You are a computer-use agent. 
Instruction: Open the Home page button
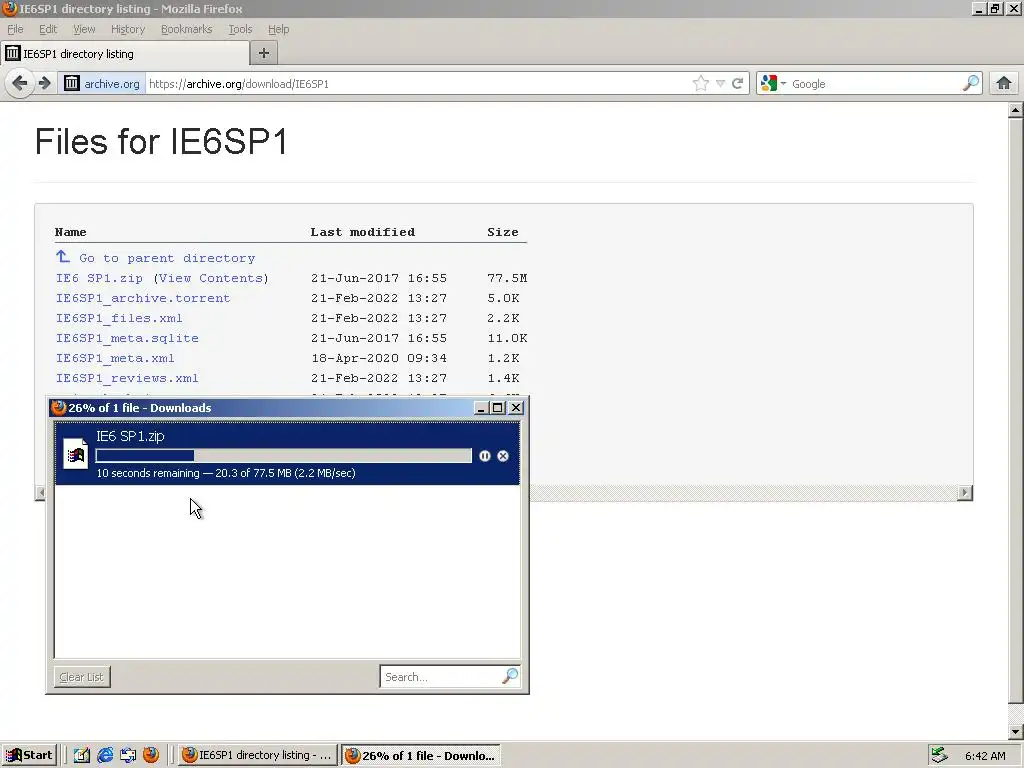point(1004,84)
